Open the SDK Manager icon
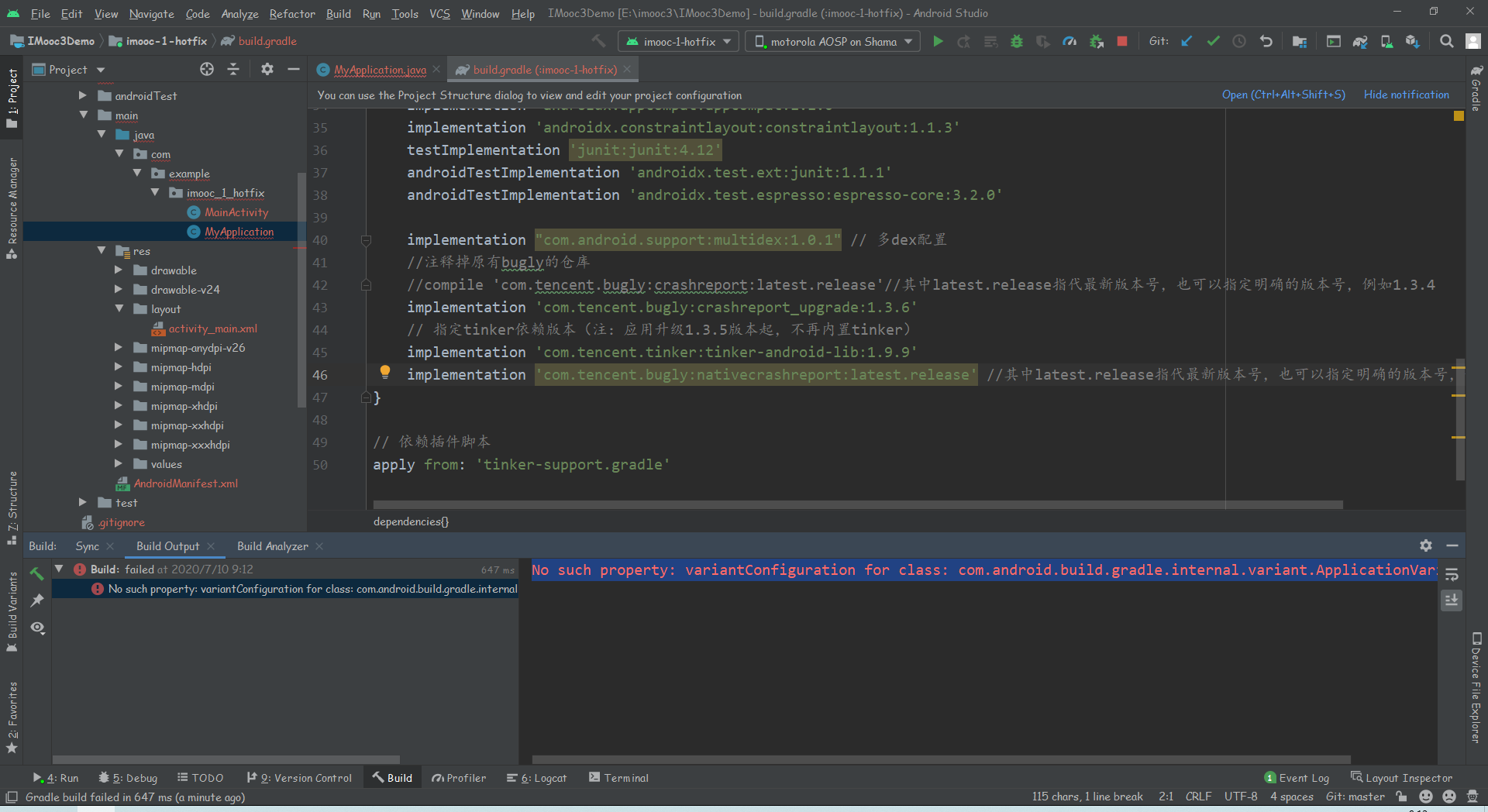The height and width of the screenshot is (812, 1488). tap(1413, 41)
